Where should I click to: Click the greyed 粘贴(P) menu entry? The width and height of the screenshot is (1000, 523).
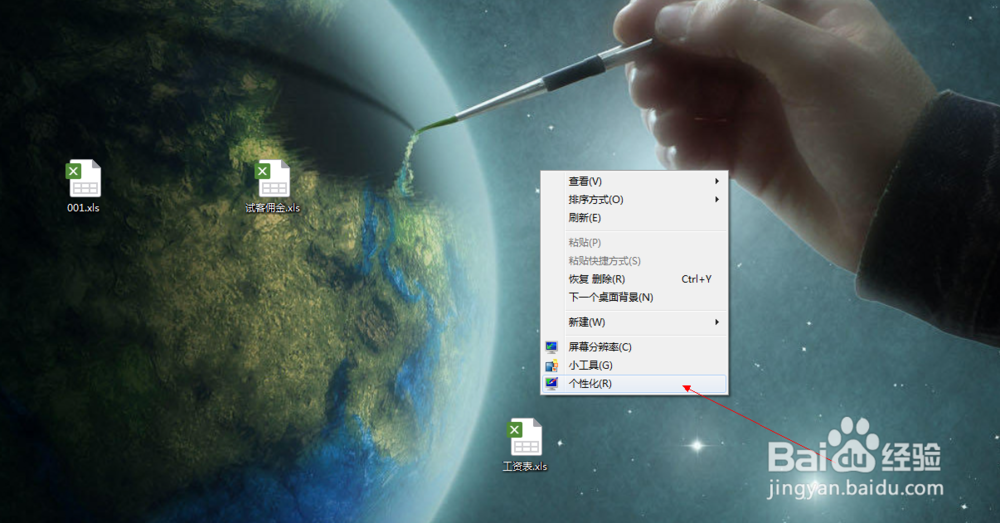[634, 242]
